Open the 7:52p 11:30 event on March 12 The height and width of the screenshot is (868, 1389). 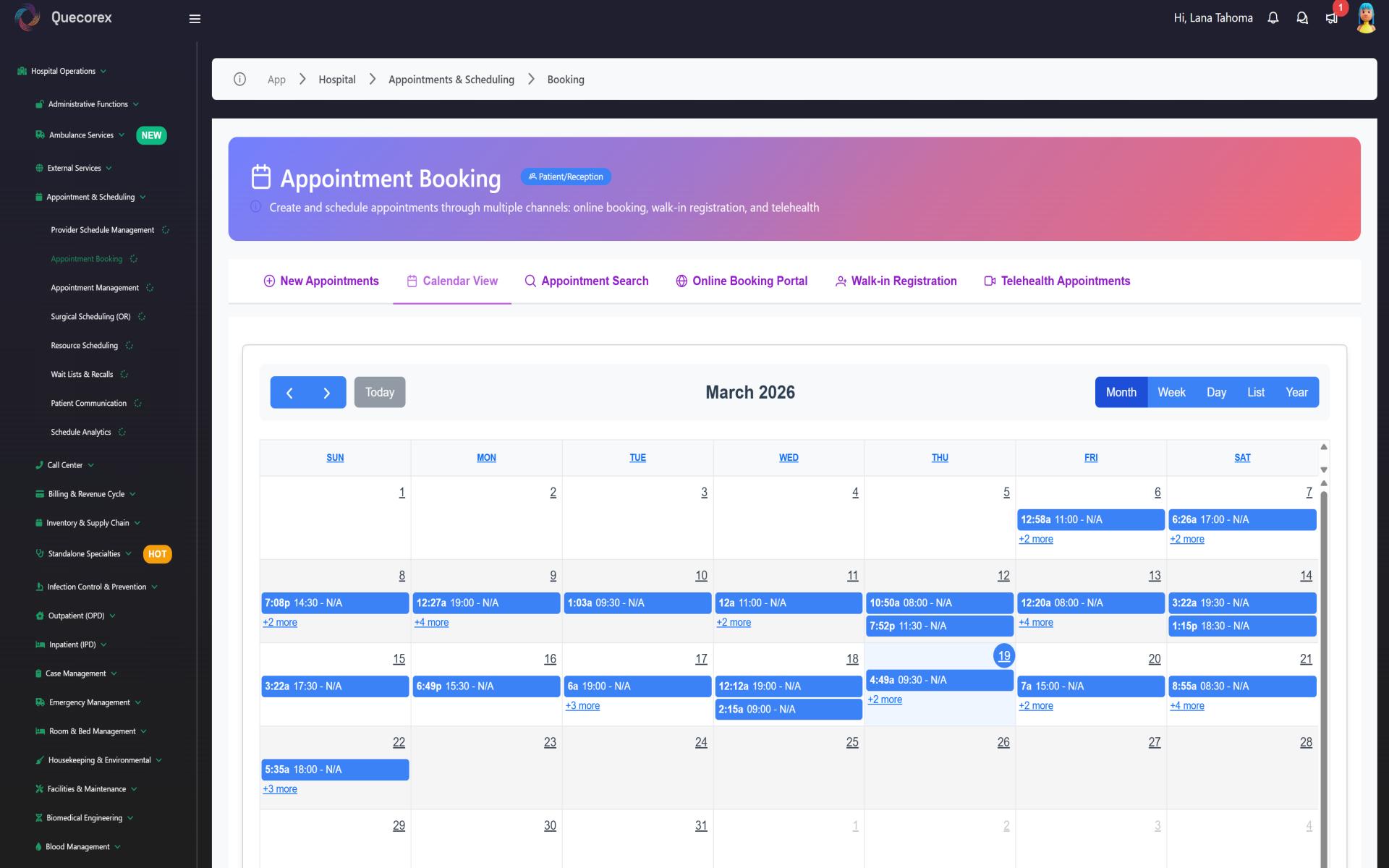[x=940, y=626]
